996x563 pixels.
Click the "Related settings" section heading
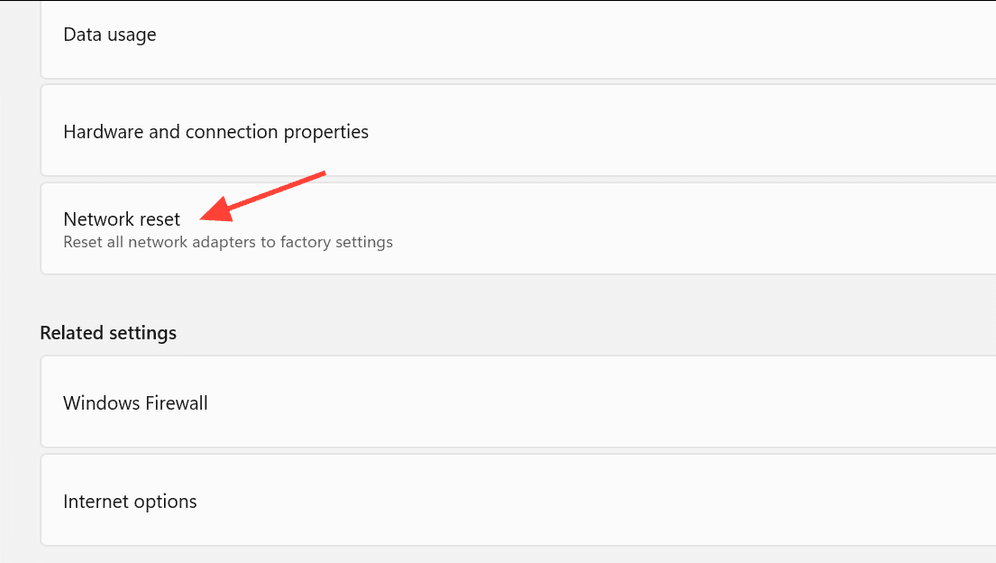(x=108, y=333)
